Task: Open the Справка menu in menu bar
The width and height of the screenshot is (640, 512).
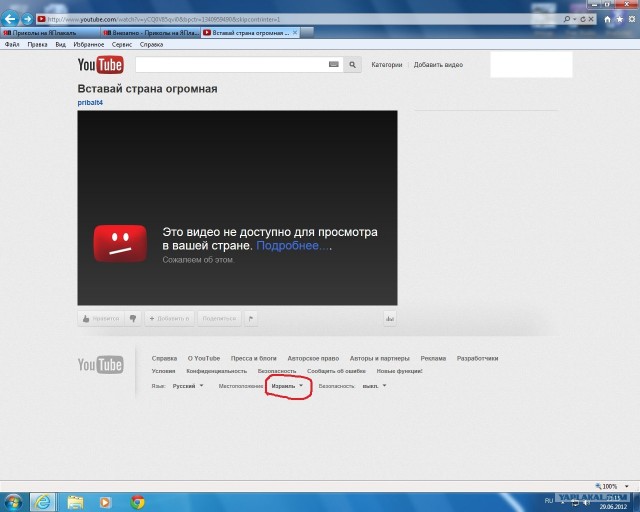Action: coord(151,45)
